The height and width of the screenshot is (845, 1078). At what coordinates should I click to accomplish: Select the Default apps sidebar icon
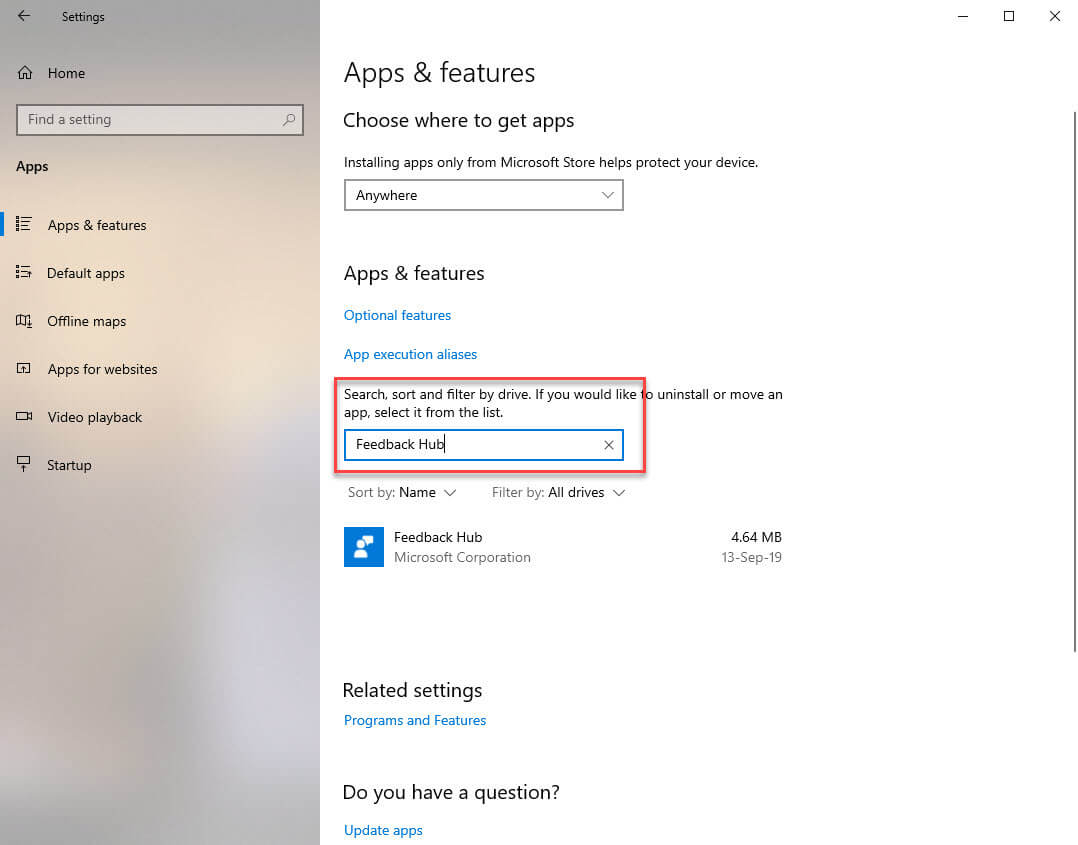pyautogui.click(x=24, y=272)
